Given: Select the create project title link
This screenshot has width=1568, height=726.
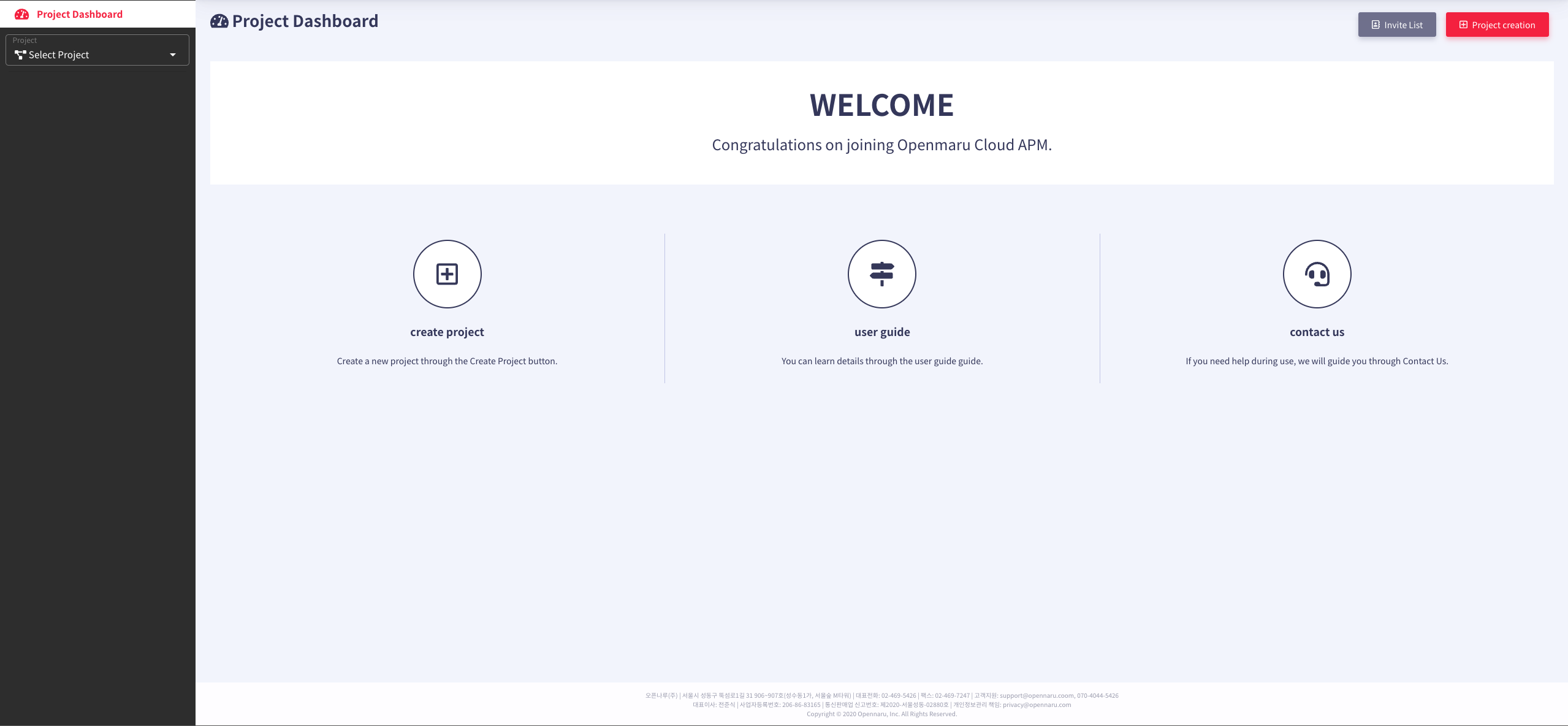Looking at the screenshot, I should [x=447, y=332].
